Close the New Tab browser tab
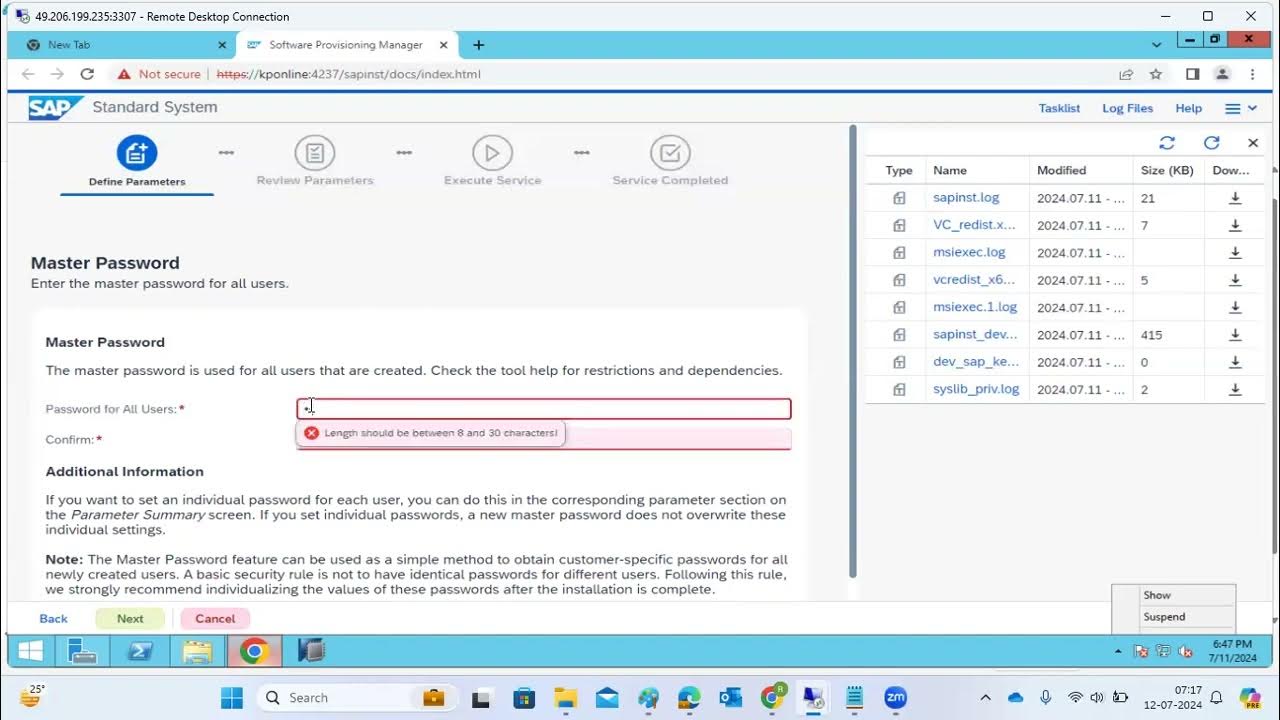The image size is (1280, 720). point(222,45)
